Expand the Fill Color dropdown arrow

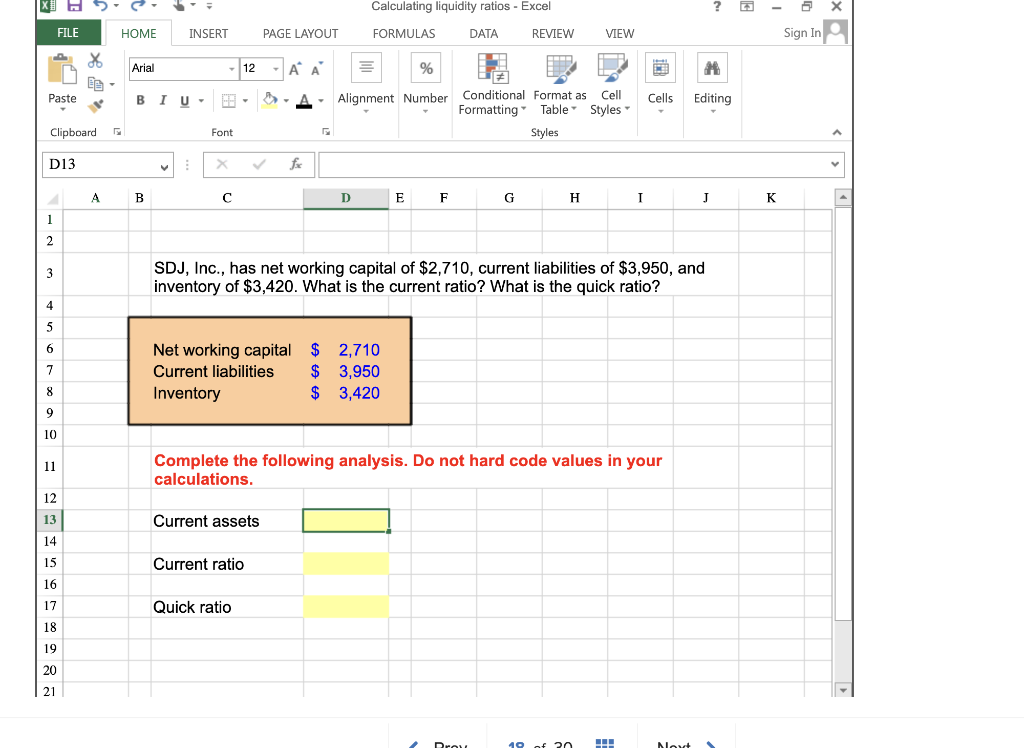285,100
